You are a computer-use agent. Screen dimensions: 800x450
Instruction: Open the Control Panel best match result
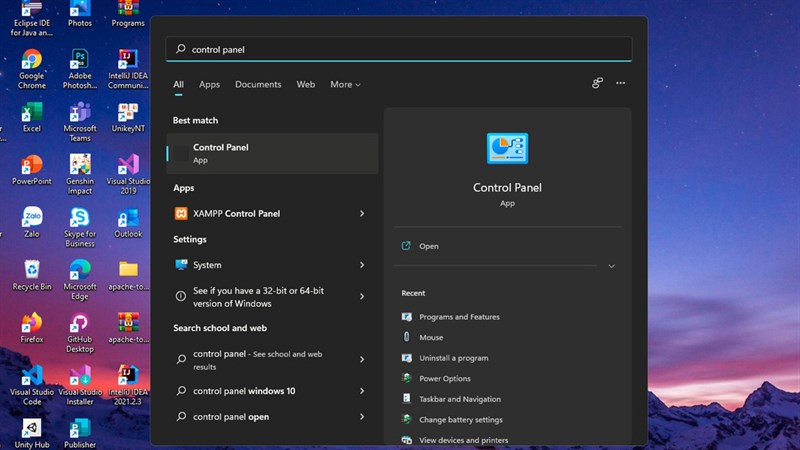coord(272,153)
